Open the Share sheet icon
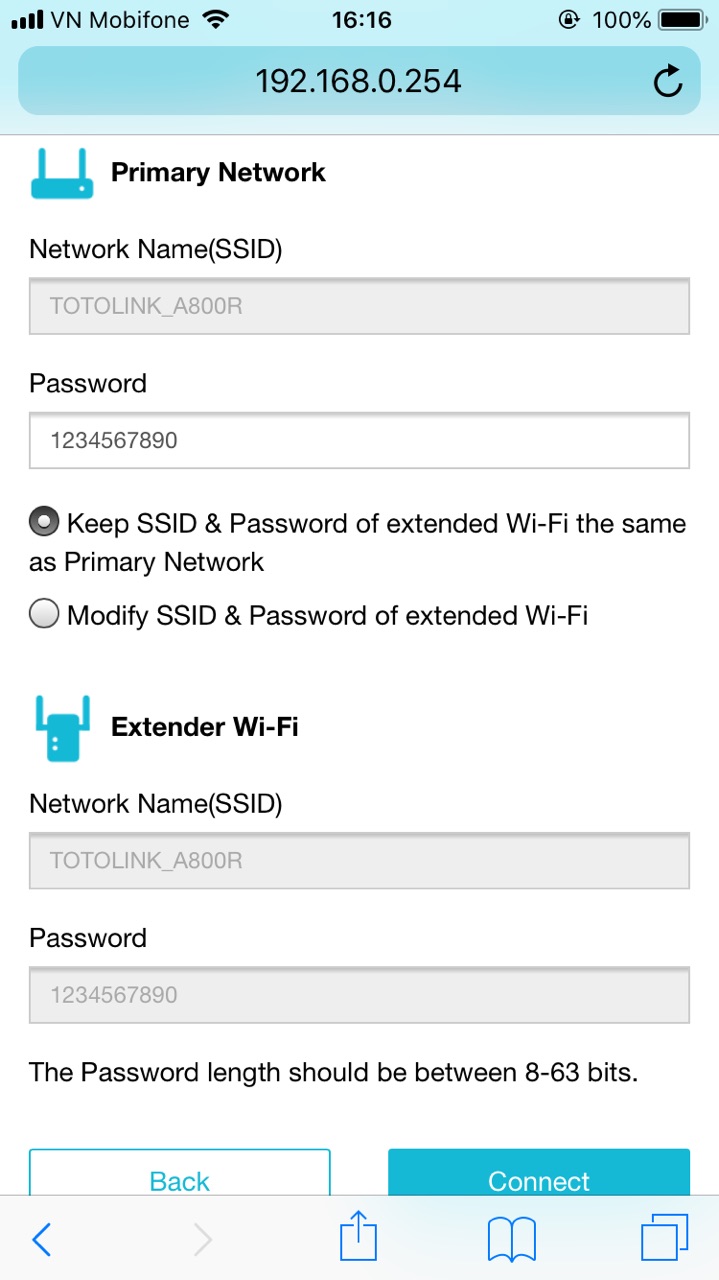This screenshot has height=1280, width=719. 359,1238
